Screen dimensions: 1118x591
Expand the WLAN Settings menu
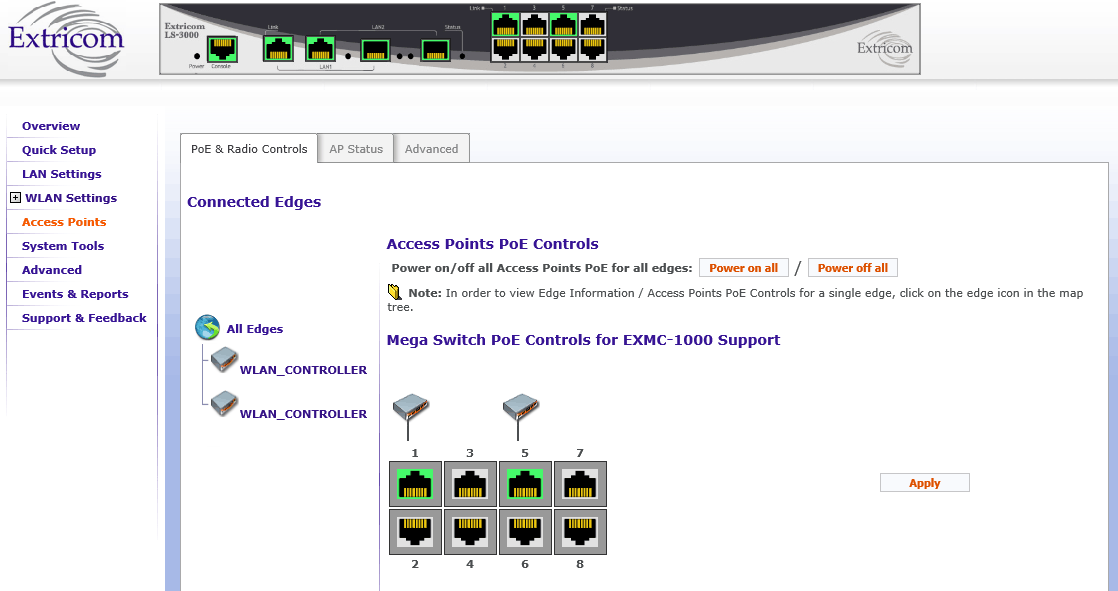(x=15, y=198)
